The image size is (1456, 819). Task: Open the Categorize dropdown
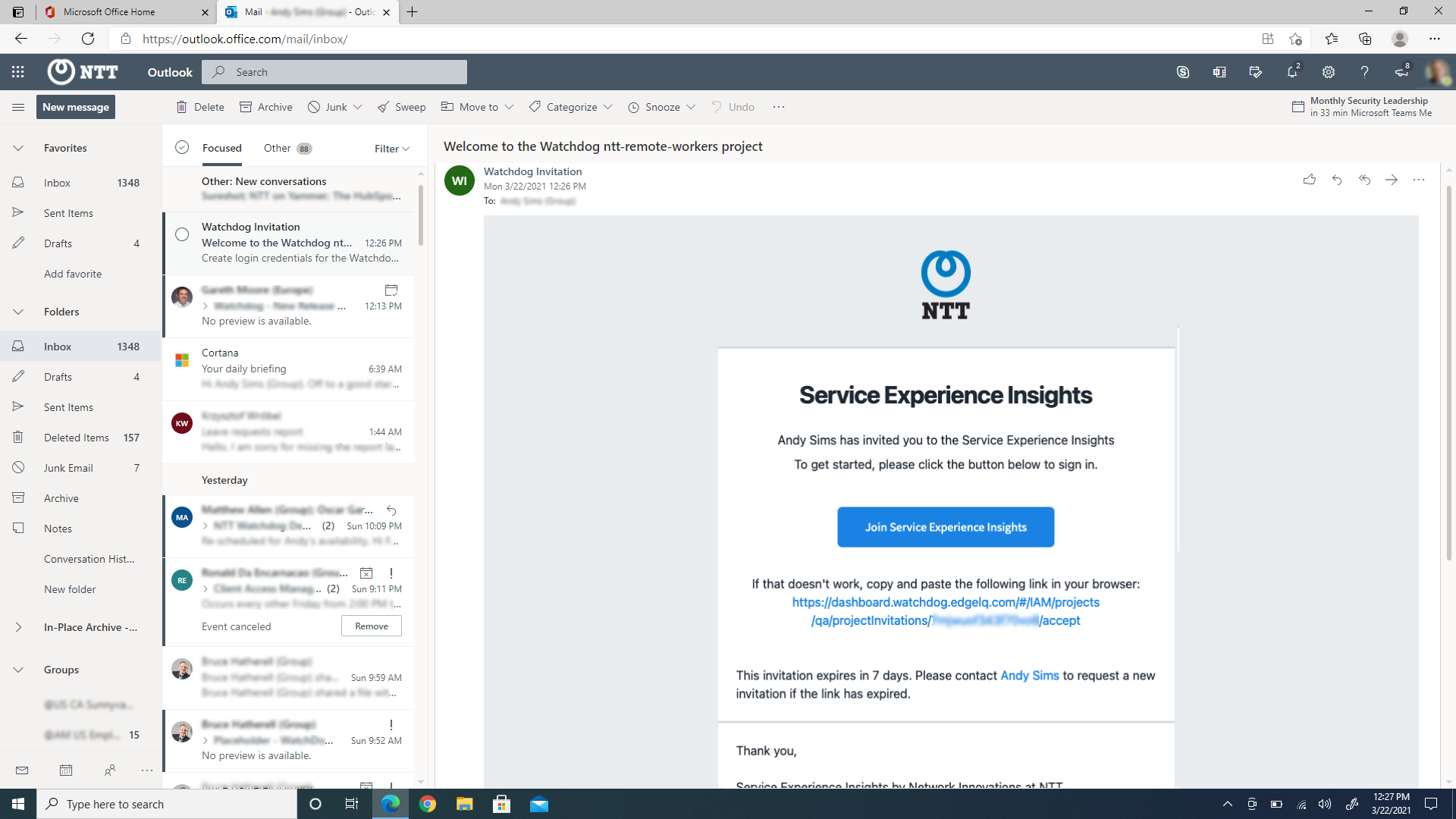click(608, 107)
